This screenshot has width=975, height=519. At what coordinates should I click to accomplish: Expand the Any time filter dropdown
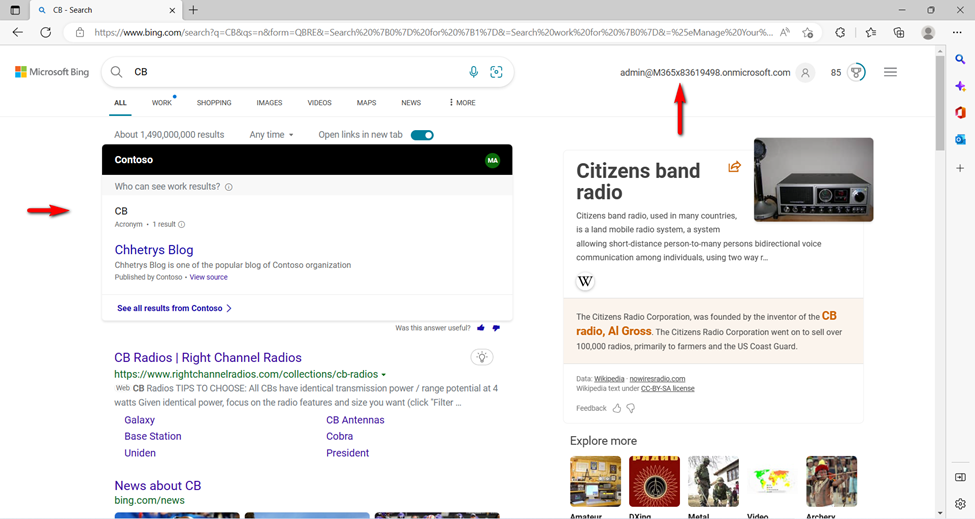coord(271,134)
